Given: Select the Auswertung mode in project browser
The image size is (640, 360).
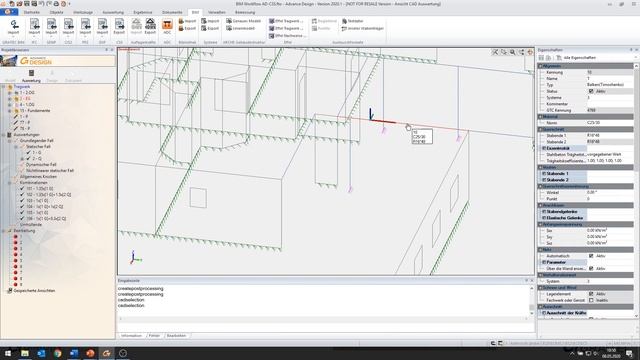Looking at the screenshot, I should (31, 76).
